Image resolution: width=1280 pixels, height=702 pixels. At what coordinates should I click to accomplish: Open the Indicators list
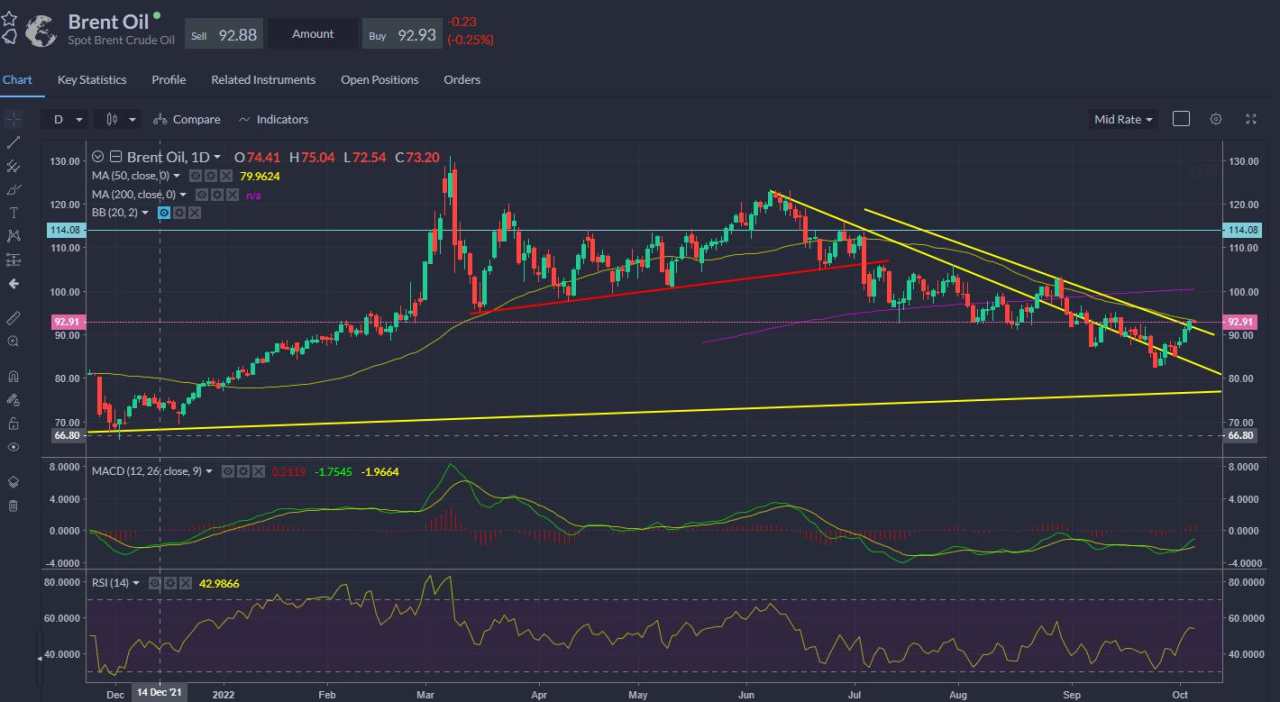click(273, 119)
